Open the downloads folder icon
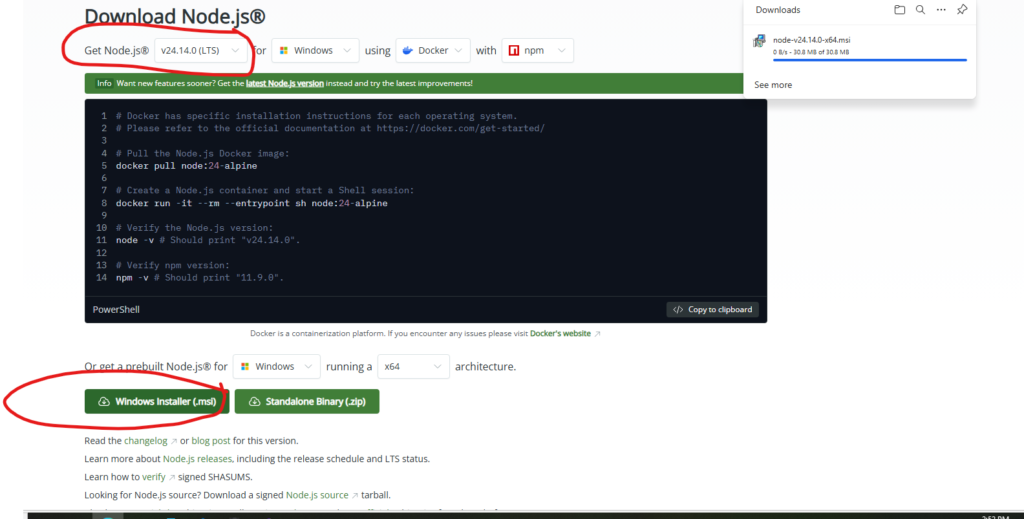 point(899,10)
